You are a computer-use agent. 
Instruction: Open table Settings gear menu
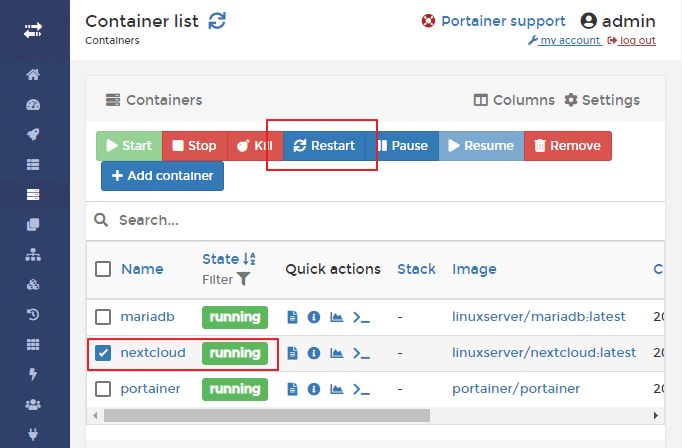[x=602, y=100]
